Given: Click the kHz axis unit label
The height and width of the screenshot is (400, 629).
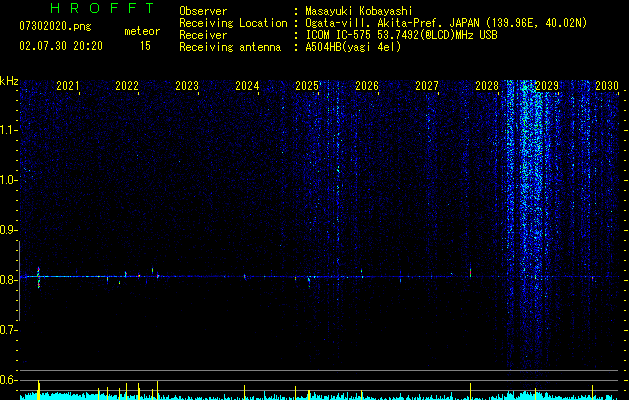Looking at the screenshot, I should pos(9,81).
